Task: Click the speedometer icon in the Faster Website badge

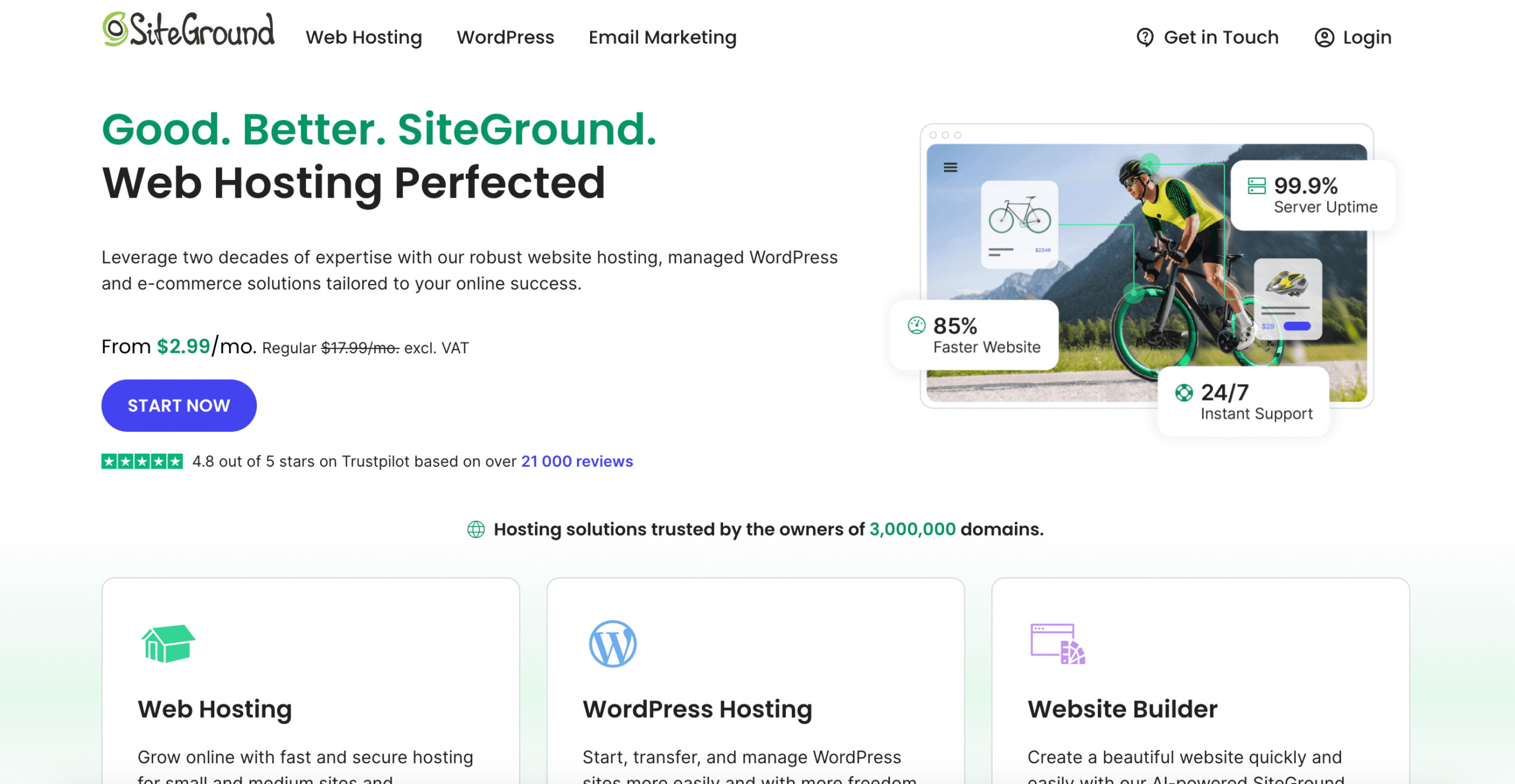Action: point(916,325)
